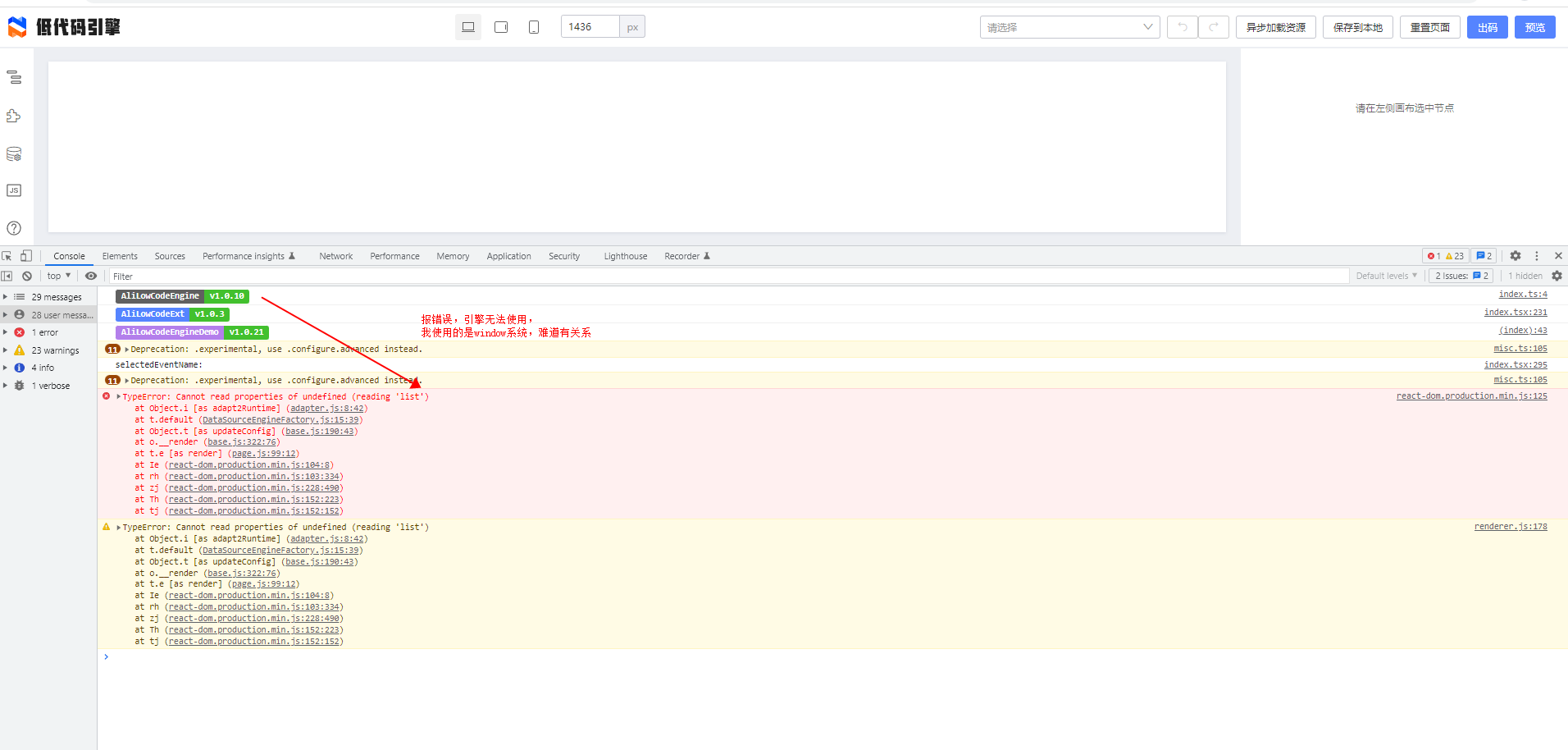The image size is (1568, 750).
Task: Open adapter.js:8:42 link in error stack
Action: pos(327,409)
